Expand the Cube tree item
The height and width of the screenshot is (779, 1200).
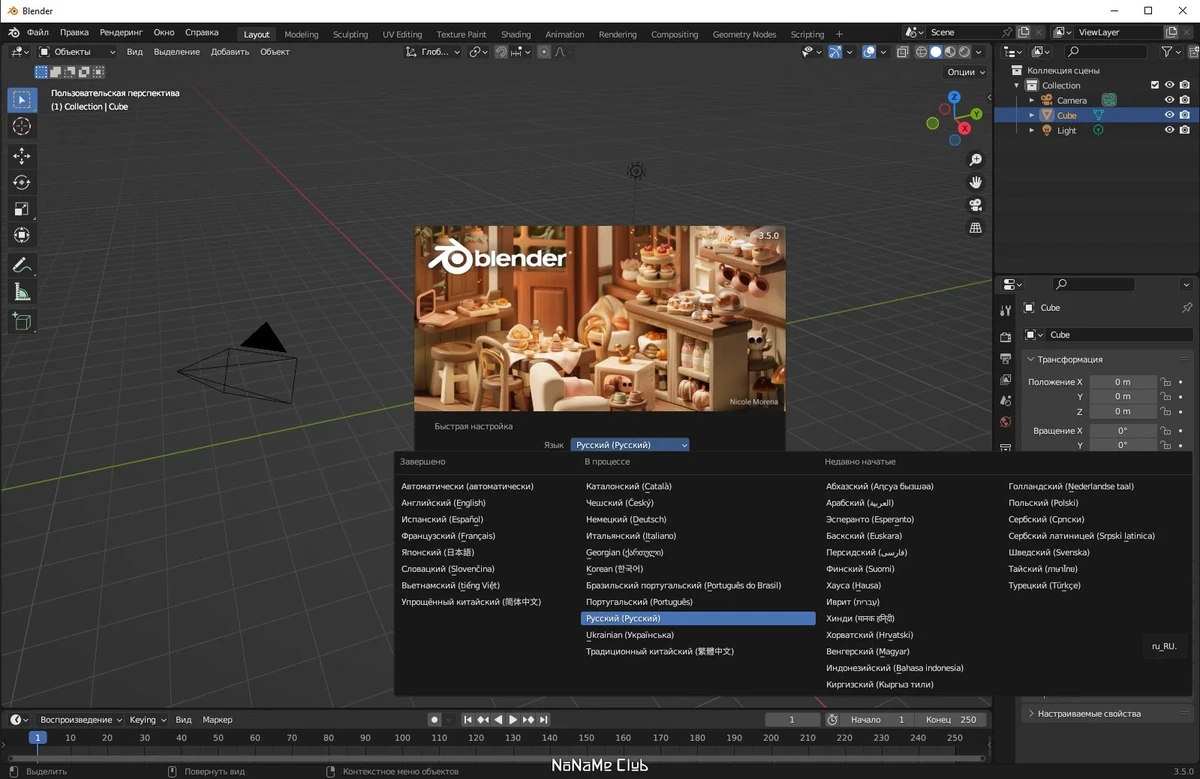tap(1032, 115)
